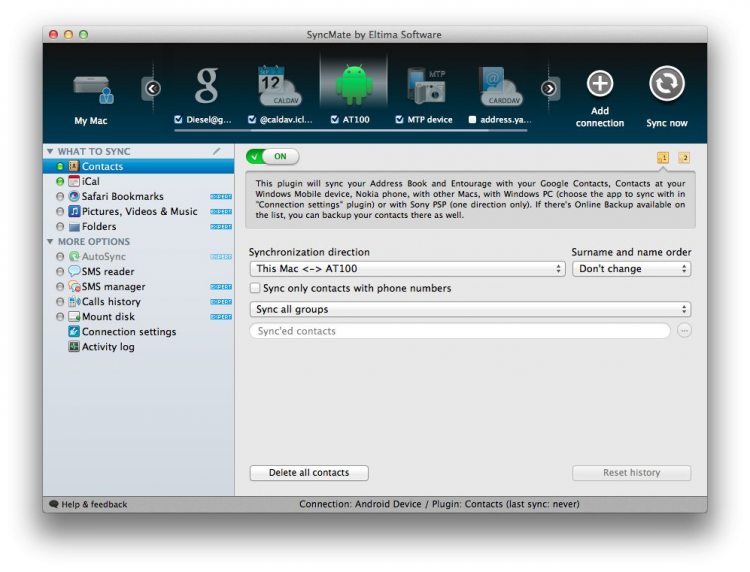Click the Connection settings icon
The height and width of the screenshot is (572, 750).
[74, 331]
